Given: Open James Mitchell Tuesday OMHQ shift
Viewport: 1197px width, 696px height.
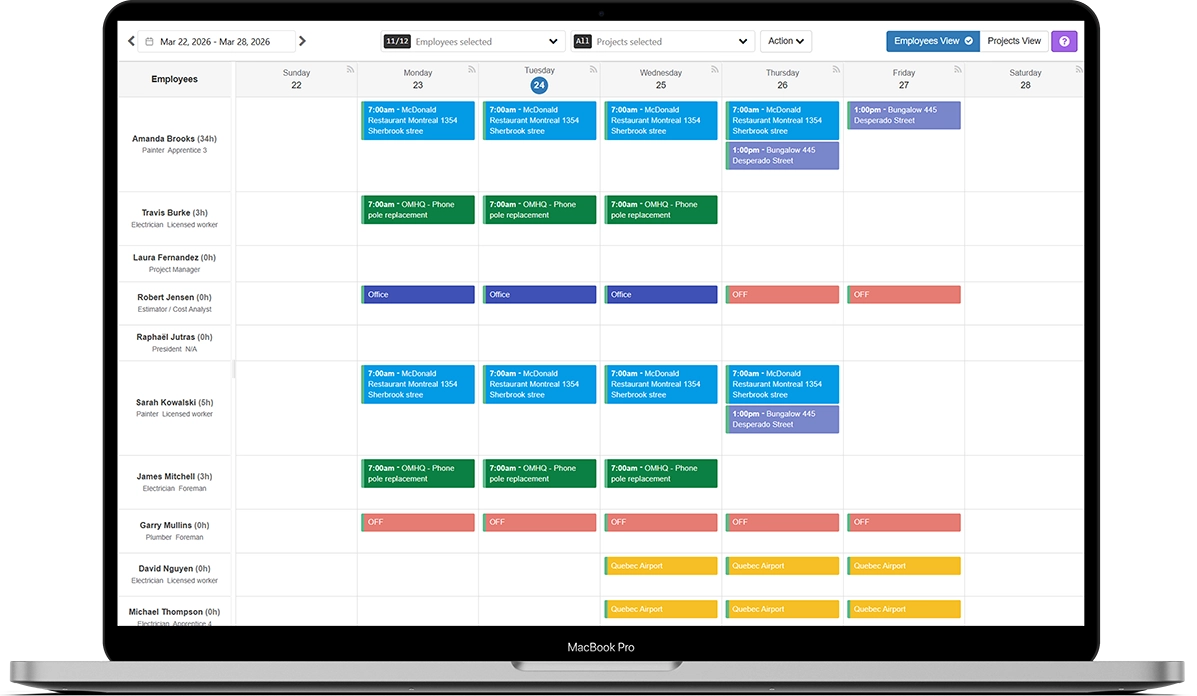Looking at the screenshot, I should coord(539,473).
